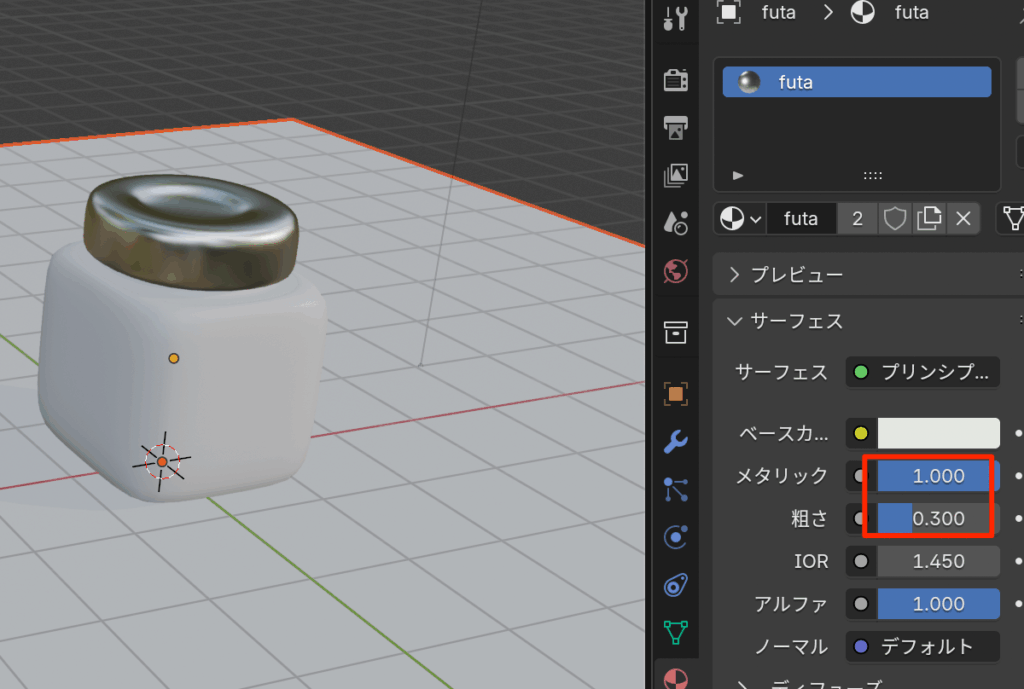Open the Render properties tab
The width and height of the screenshot is (1024, 689).
(x=676, y=80)
